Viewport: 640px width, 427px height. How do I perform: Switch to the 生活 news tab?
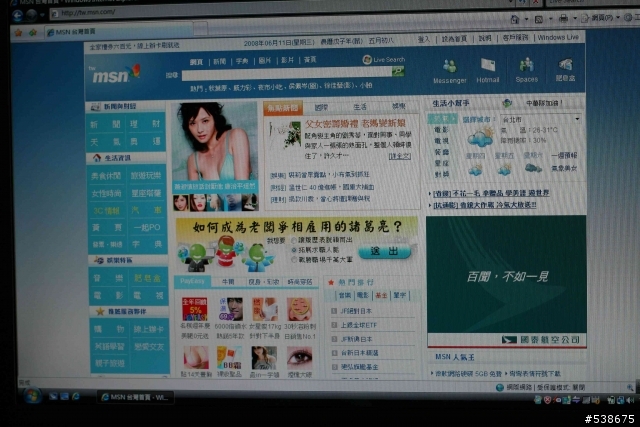(x=360, y=107)
